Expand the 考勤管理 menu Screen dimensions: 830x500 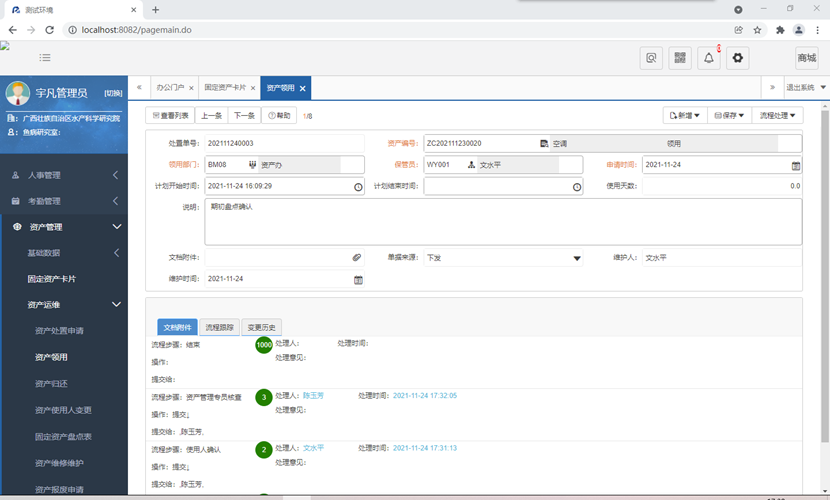coord(64,201)
